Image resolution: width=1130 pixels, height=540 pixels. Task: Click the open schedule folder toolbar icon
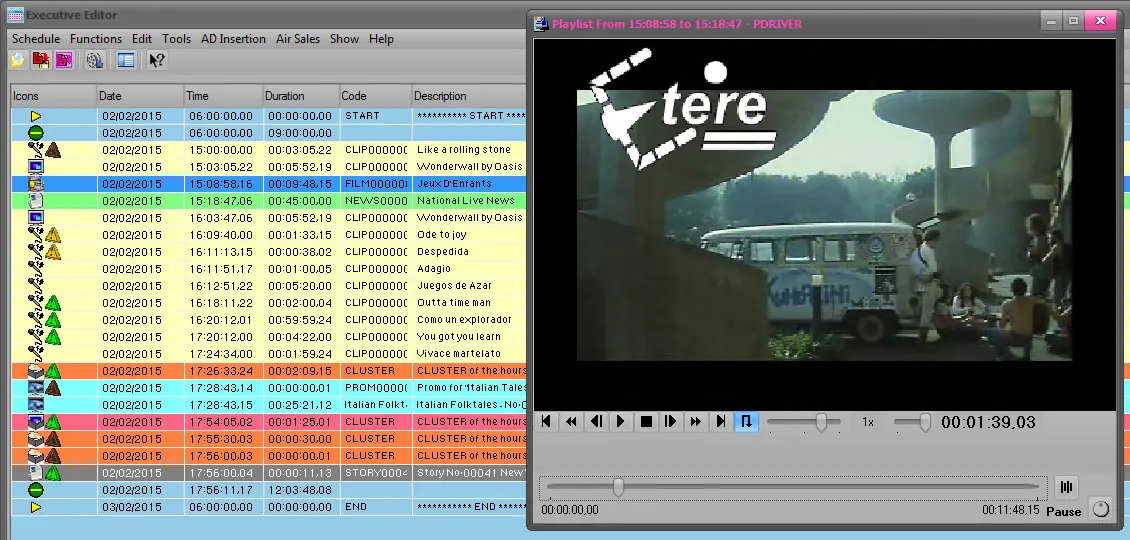pyautogui.click(x=18, y=61)
